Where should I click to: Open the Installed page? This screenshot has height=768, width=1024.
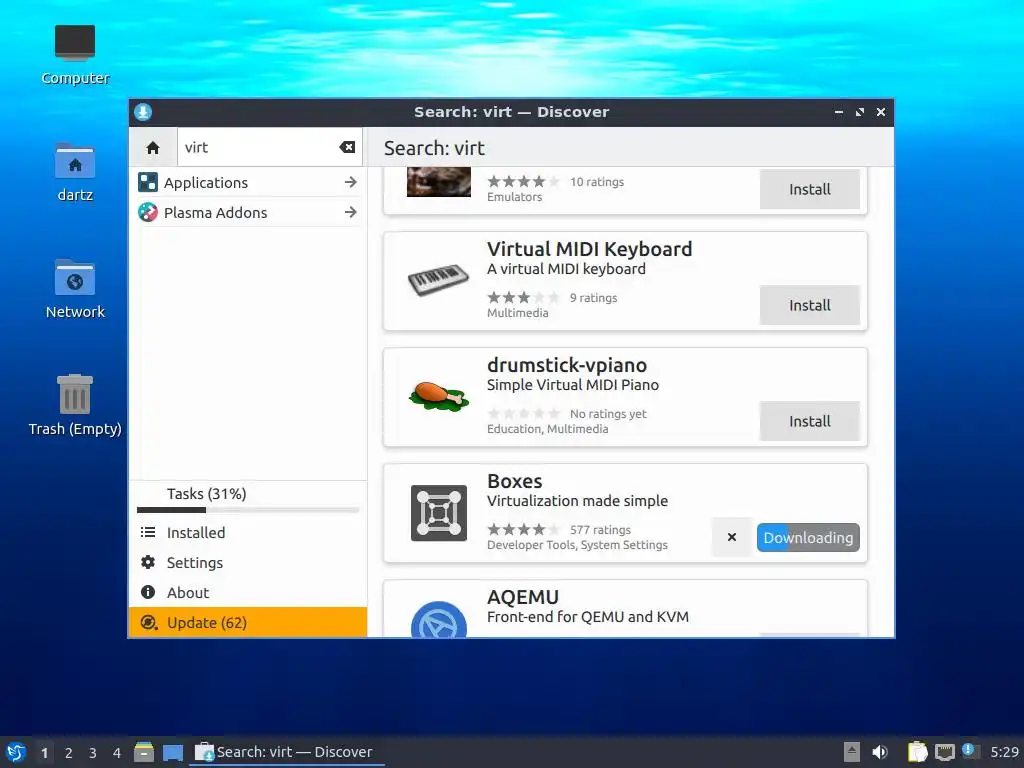point(248,533)
